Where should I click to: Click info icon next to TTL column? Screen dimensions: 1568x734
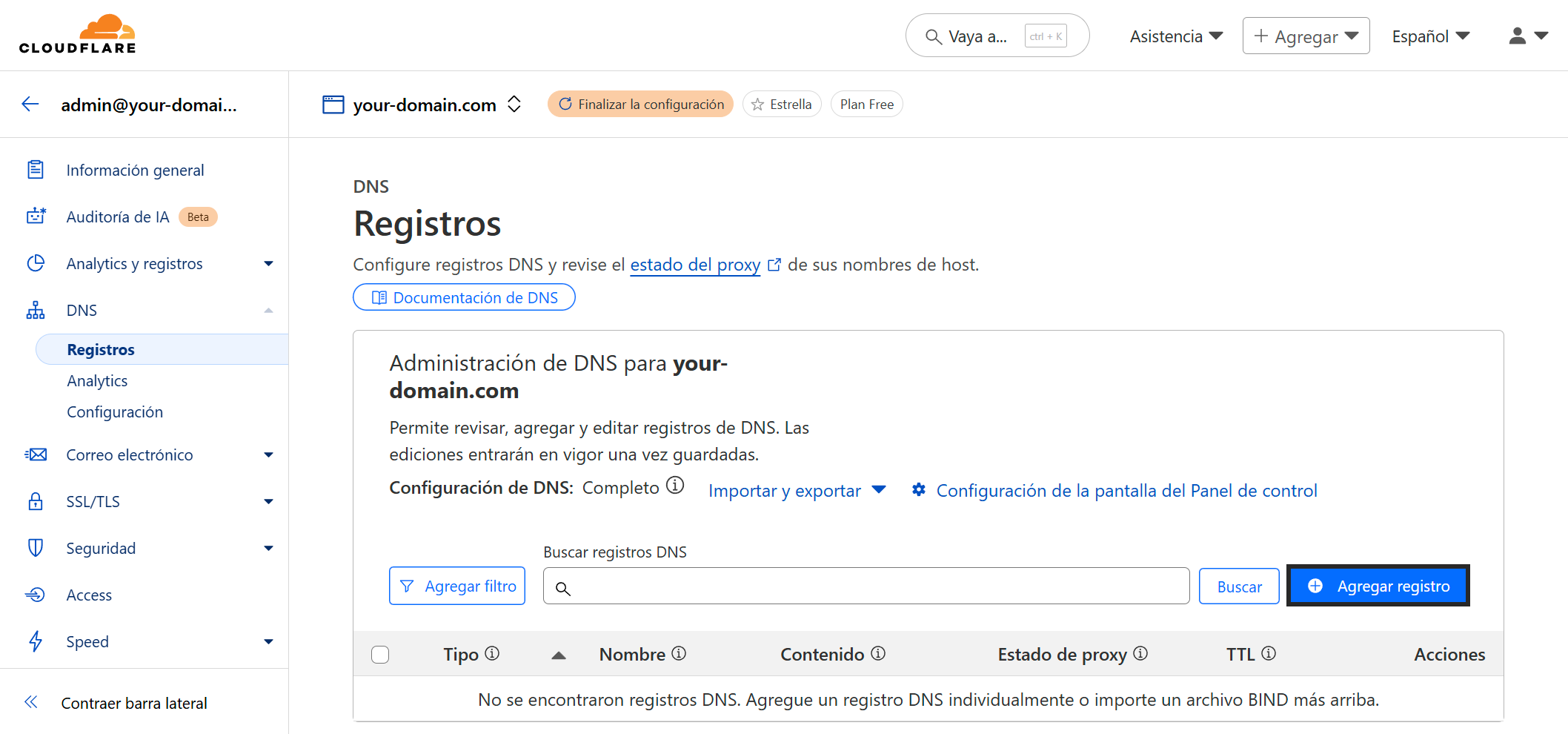pyautogui.click(x=1269, y=653)
